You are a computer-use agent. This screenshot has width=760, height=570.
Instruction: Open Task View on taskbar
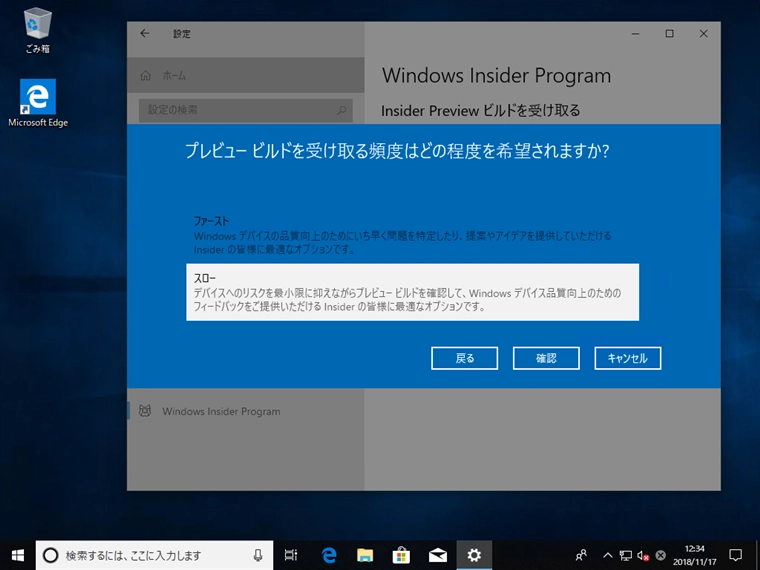pyautogui.click(x=291, y=555)
